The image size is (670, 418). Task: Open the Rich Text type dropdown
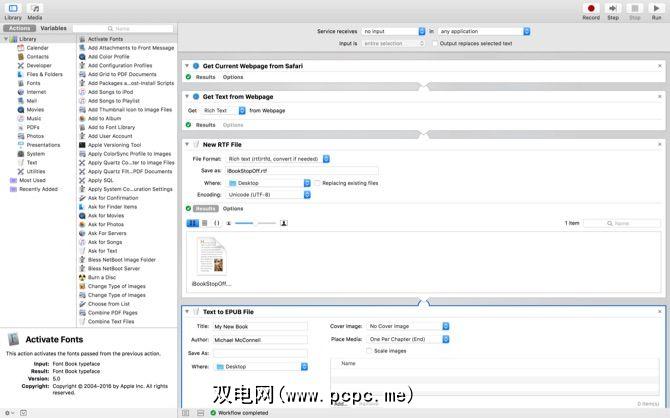[x=223, y=111]
